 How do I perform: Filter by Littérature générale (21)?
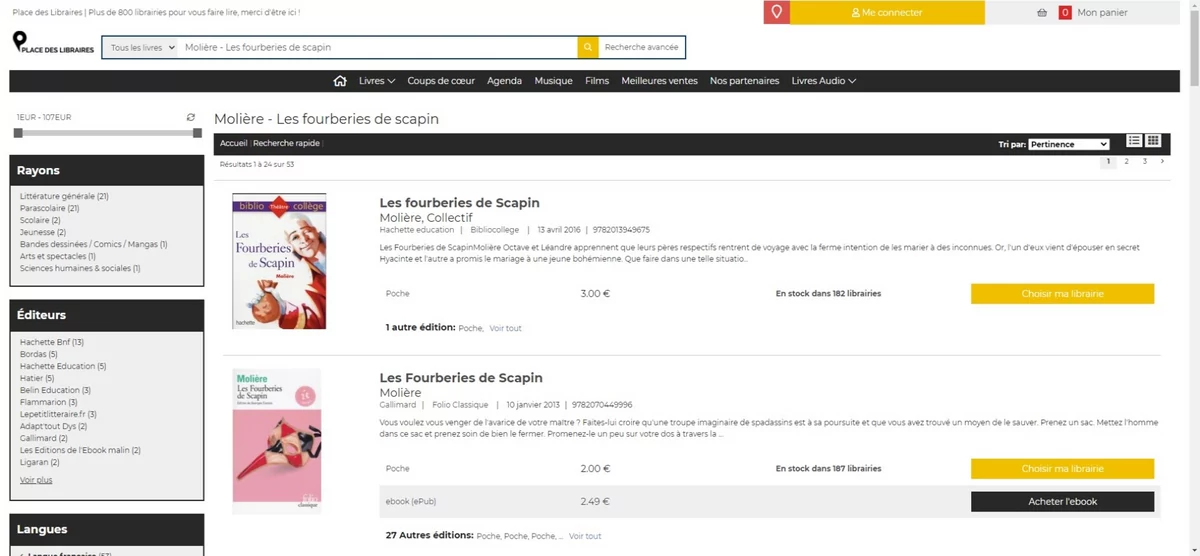click(64, 196)
